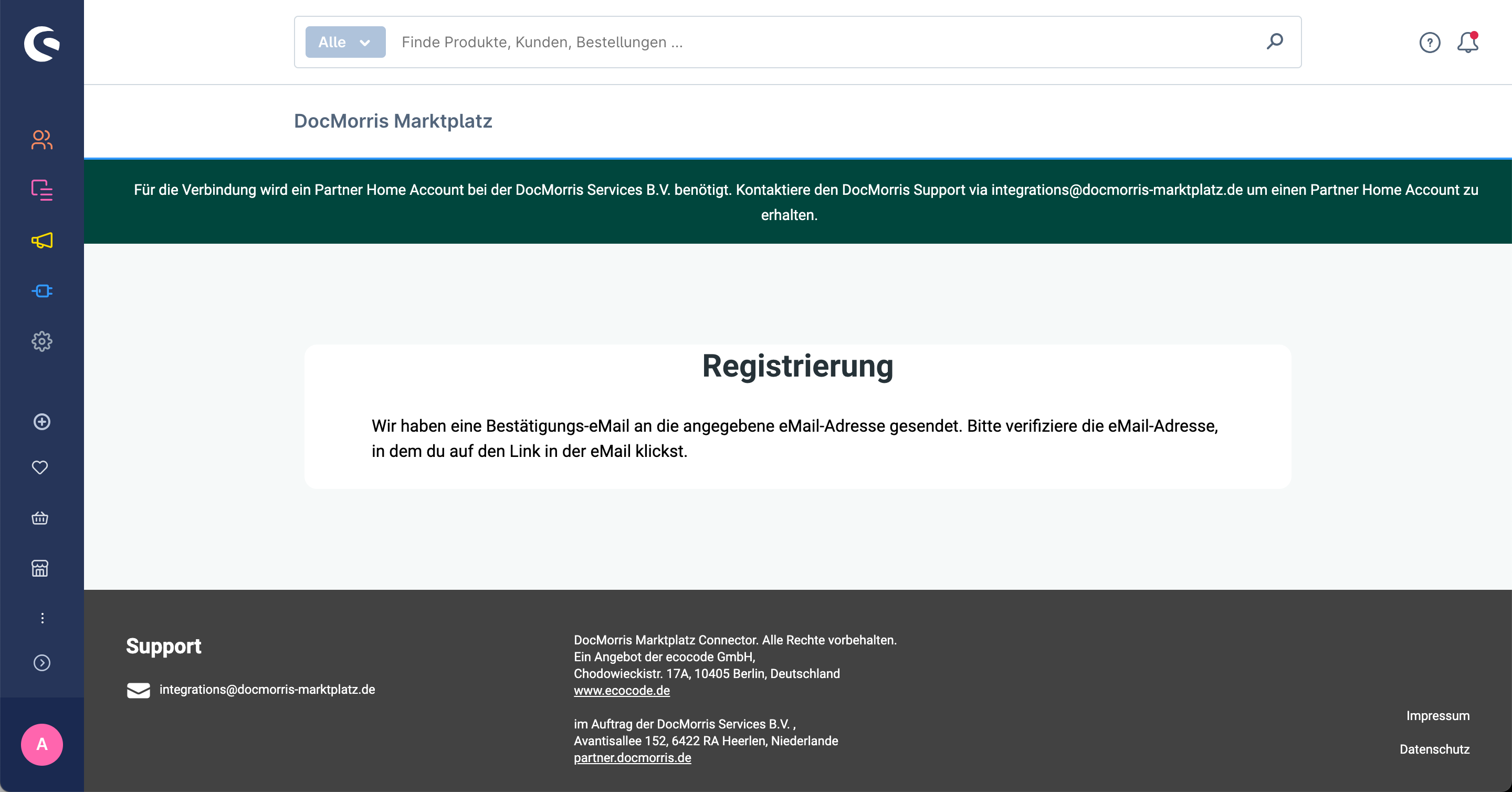The width and height of the screenshot is (1512, 792).
Task: Open the Marketing megaphone icon
Action: pyautogui.click(x=41, y=241)
